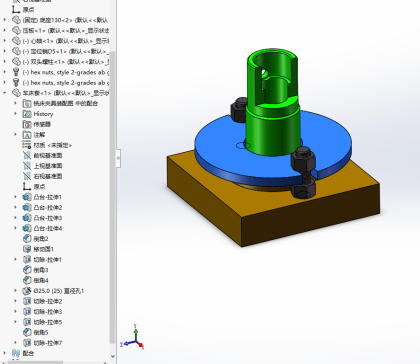
Task: Select the 倒角2 chamfer feature icon
Action: 27,239
